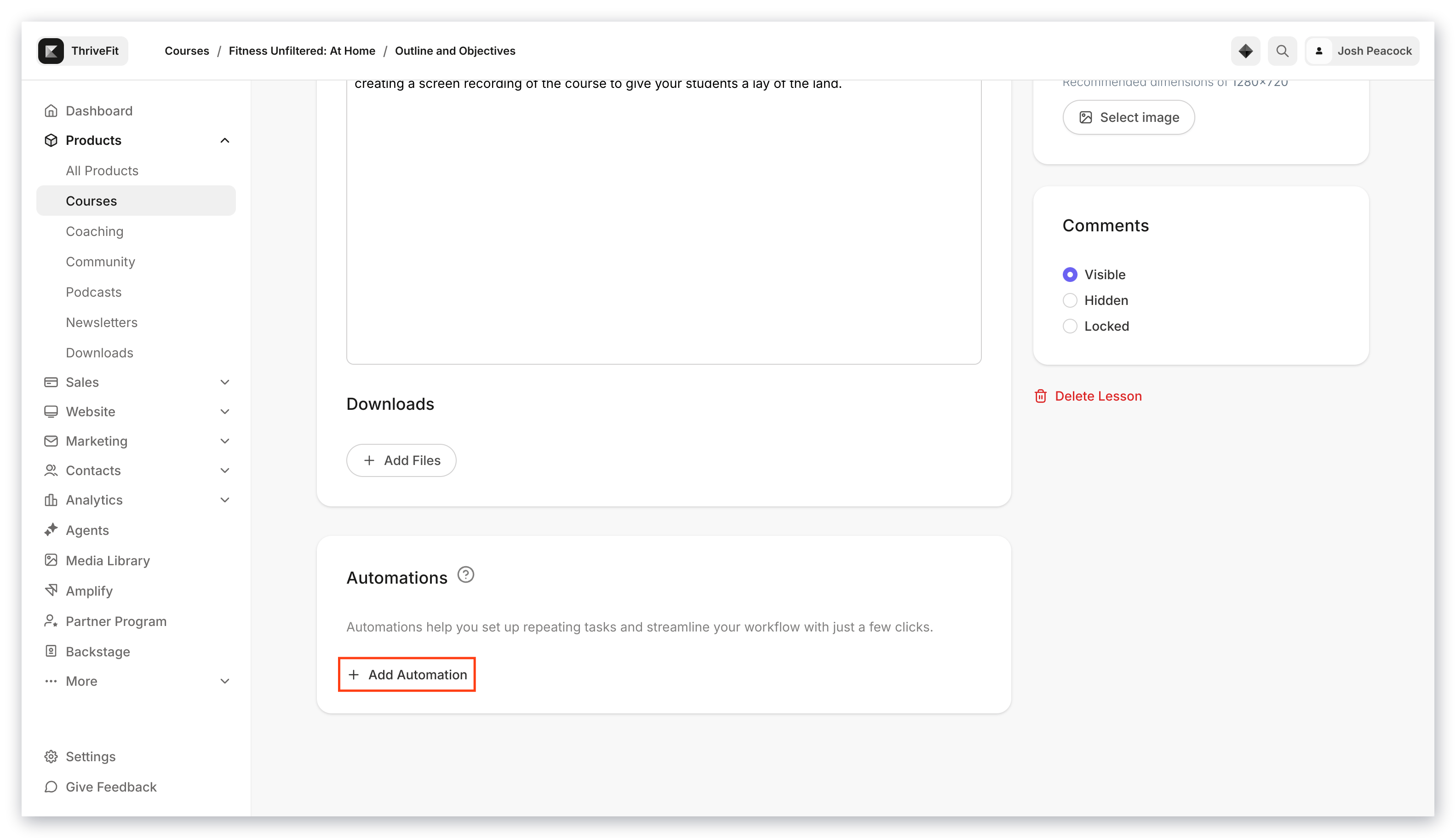Click the Contacts people icon

point(51,470)
